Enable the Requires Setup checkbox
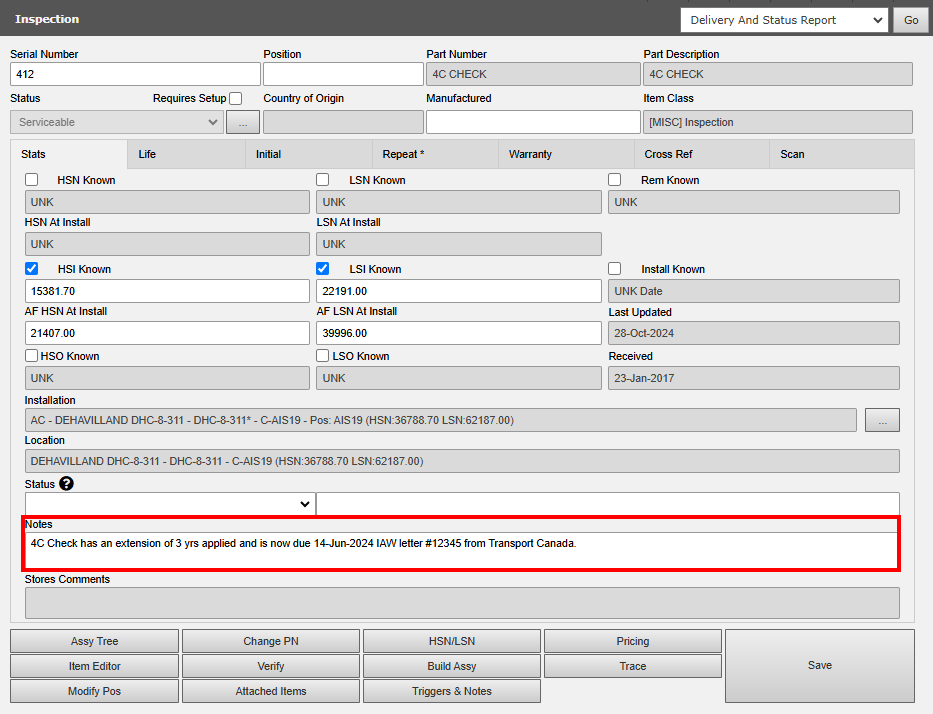 point(235,99)
